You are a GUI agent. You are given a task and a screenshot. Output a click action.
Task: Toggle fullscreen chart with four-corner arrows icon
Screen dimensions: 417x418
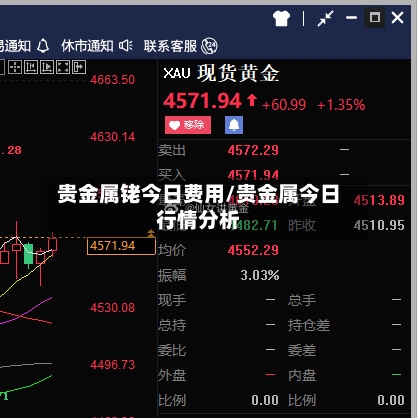coord(63,67)
